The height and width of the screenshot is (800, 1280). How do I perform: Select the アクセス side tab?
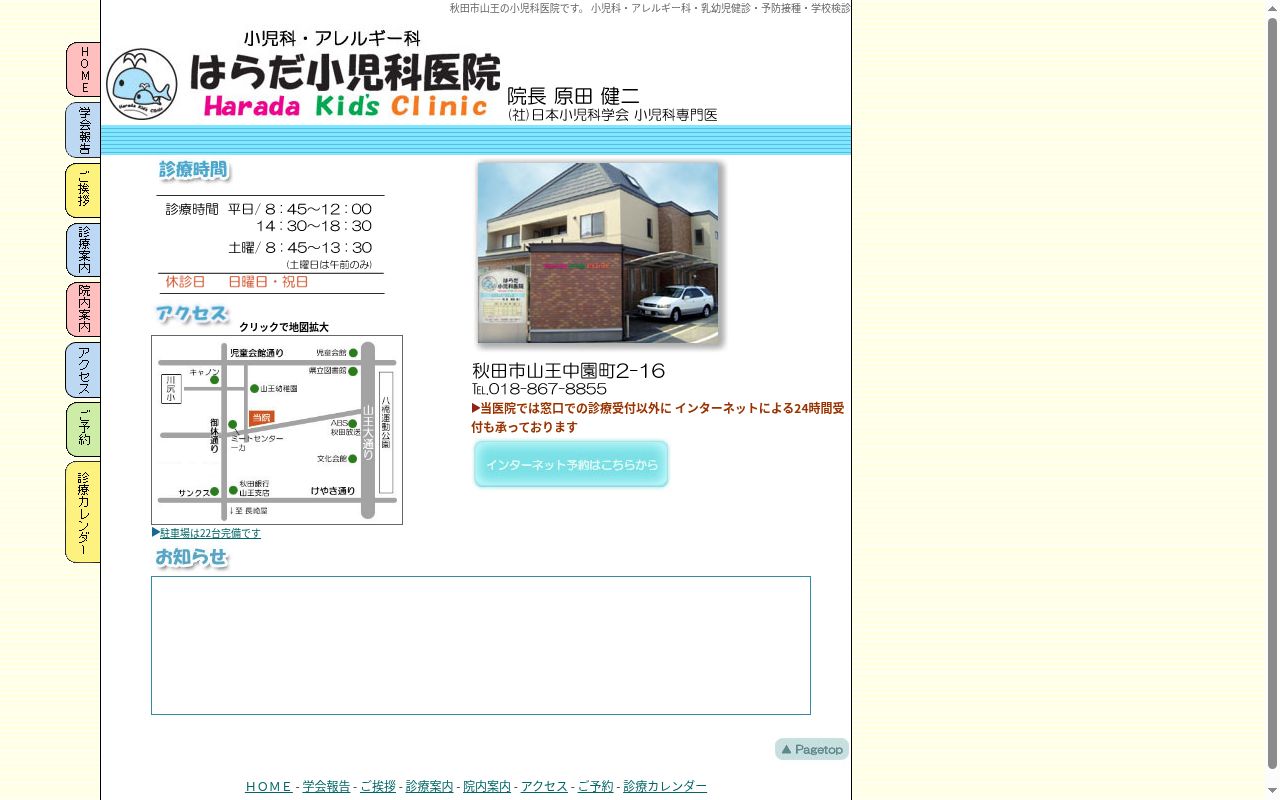pos(83,370)
